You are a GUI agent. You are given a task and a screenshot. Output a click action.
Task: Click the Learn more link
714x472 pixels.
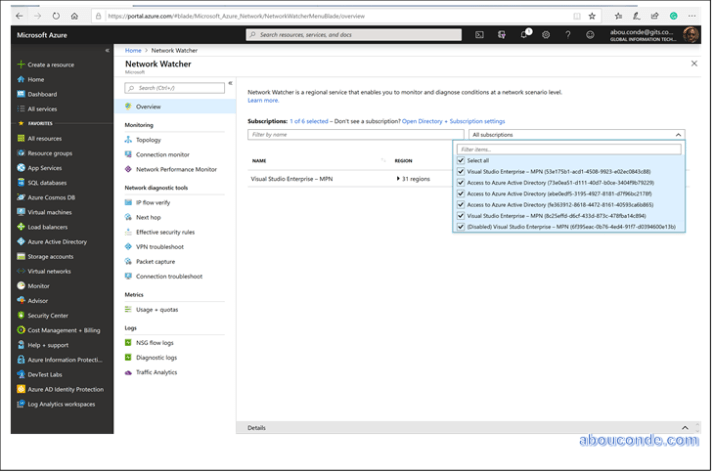pos(263,100)
